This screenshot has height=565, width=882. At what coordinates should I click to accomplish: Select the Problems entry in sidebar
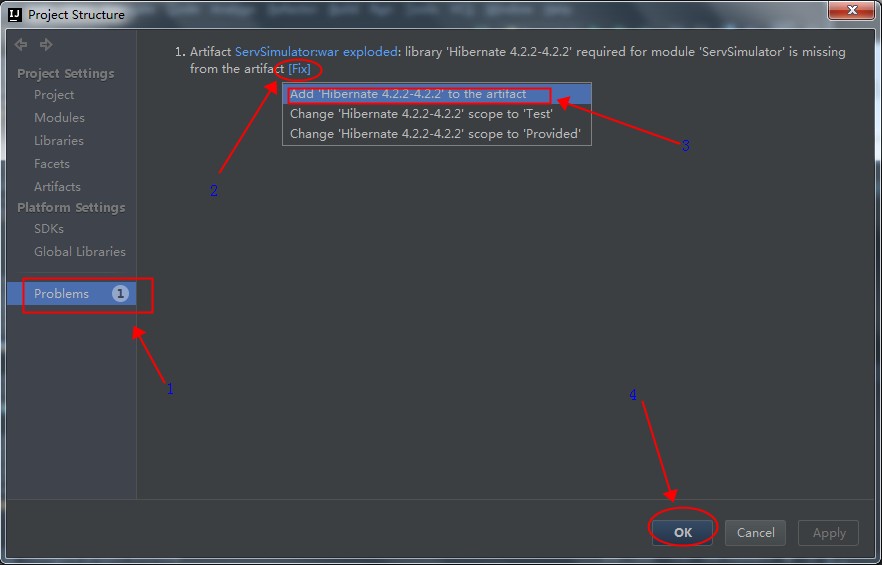(x=71, y=294)
